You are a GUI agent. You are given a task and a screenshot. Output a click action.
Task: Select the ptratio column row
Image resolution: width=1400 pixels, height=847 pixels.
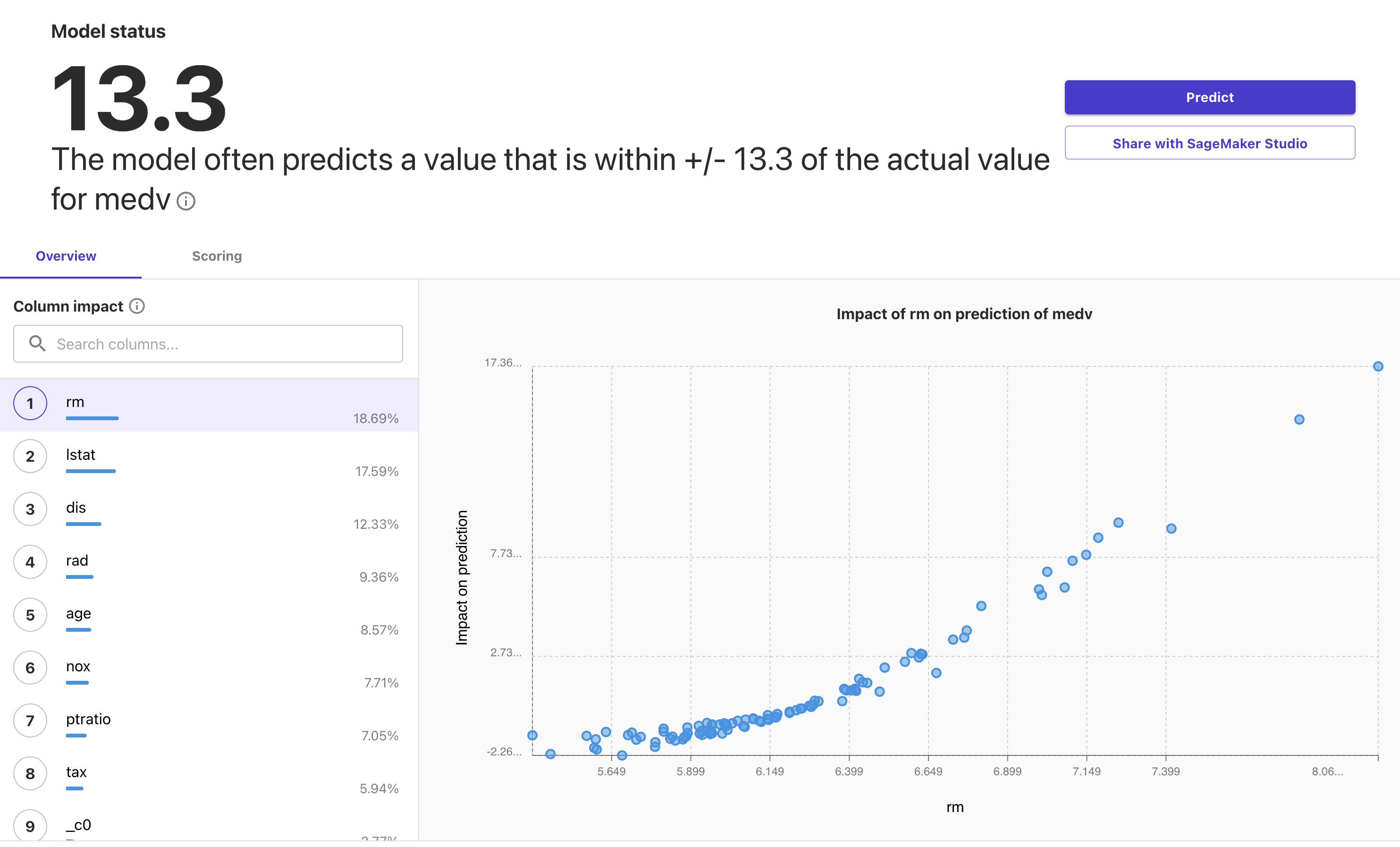209,721
